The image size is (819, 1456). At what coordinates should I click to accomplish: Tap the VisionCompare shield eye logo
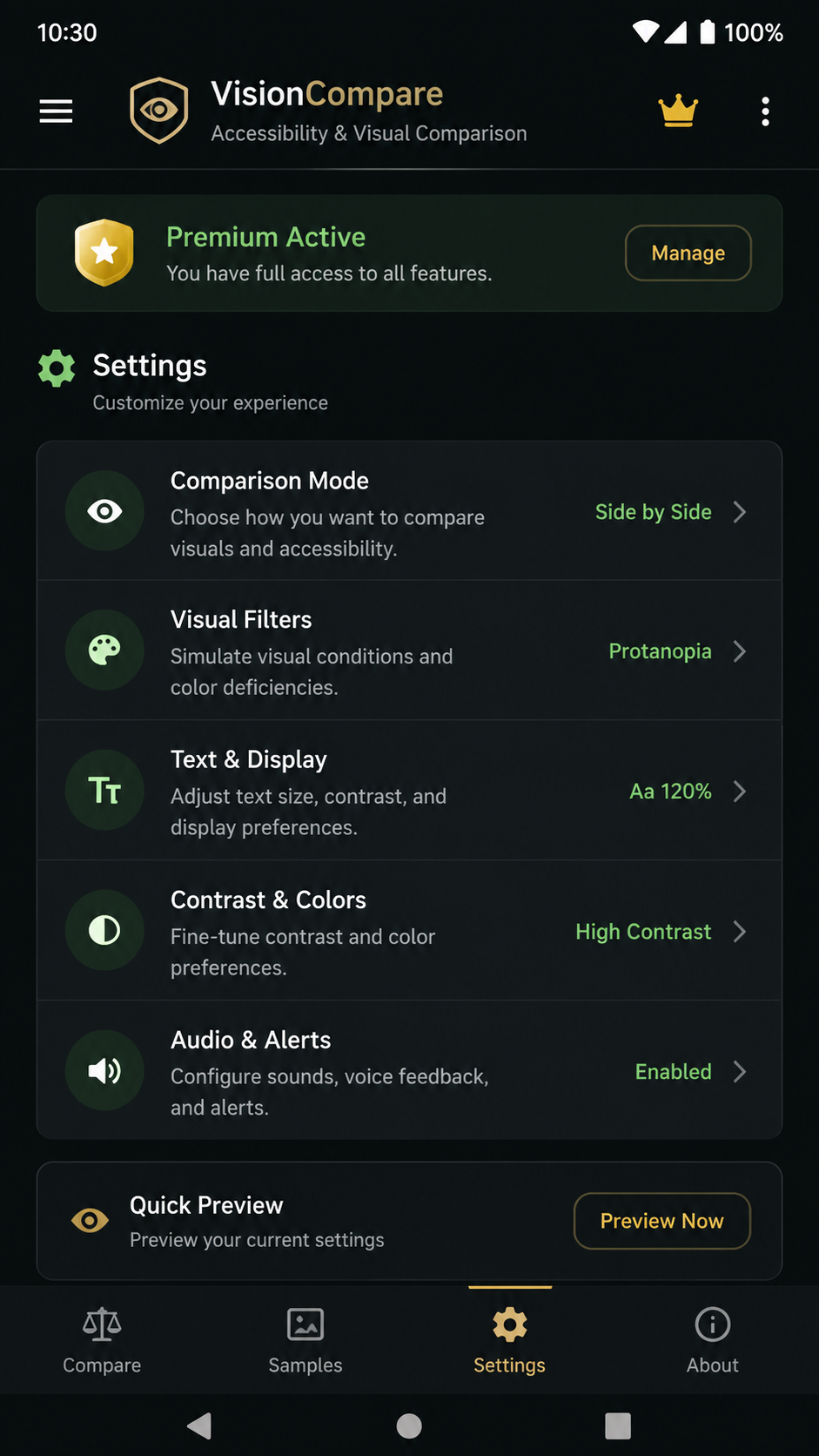pos(159,111)
